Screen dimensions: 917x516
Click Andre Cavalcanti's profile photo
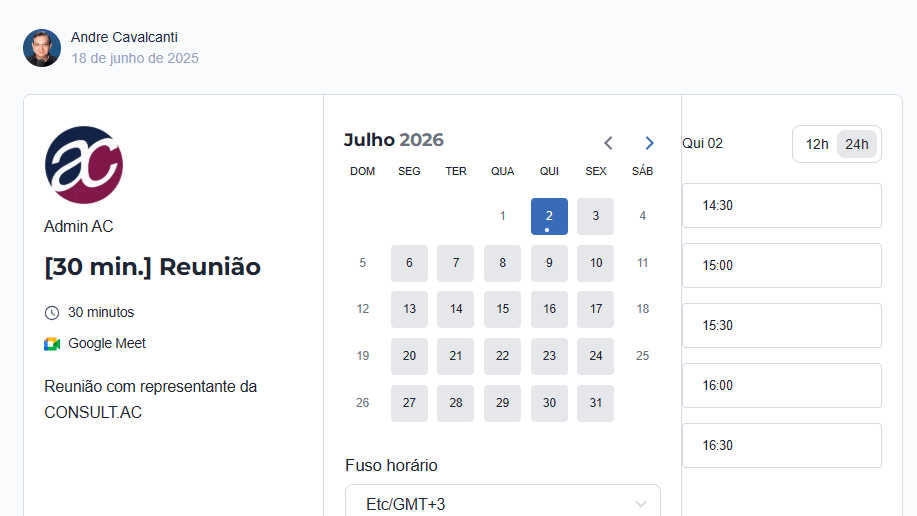click(42, 48)
